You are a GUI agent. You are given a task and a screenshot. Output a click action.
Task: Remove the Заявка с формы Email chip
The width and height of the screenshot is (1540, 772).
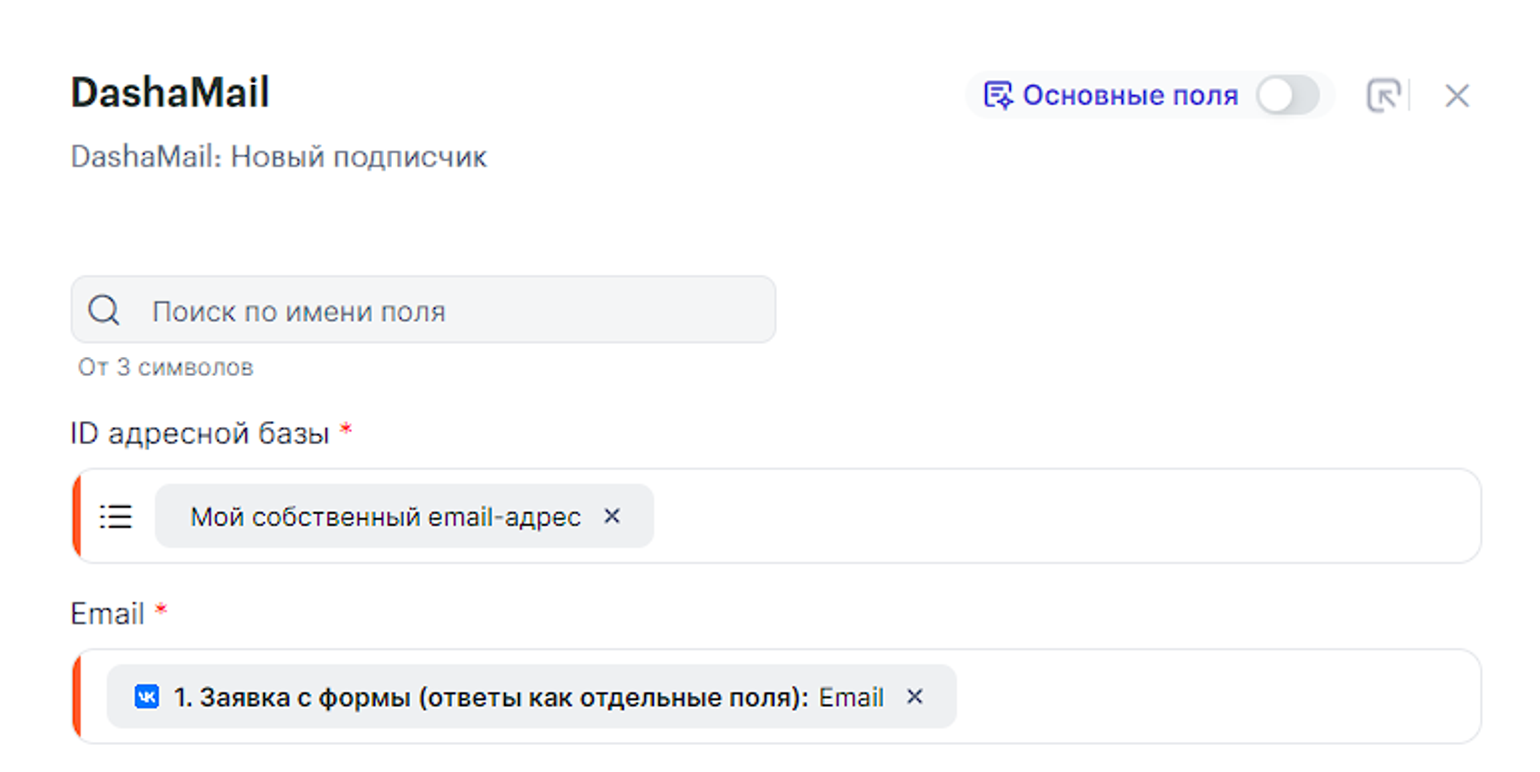click(x=914, y=697)
